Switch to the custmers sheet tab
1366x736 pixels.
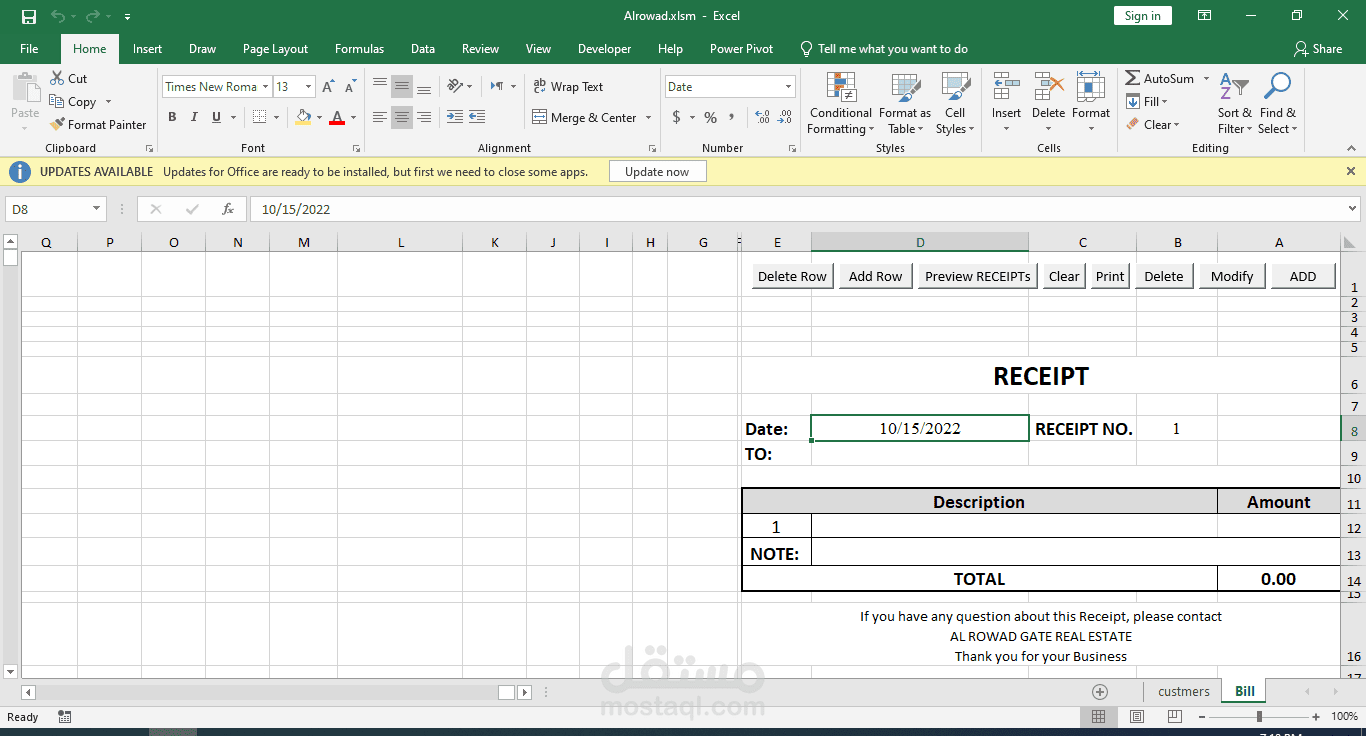(x=1183, y=692)
